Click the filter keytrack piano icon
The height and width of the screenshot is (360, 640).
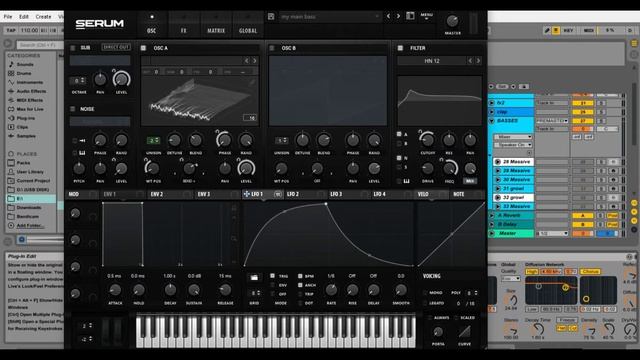(407, 181)
